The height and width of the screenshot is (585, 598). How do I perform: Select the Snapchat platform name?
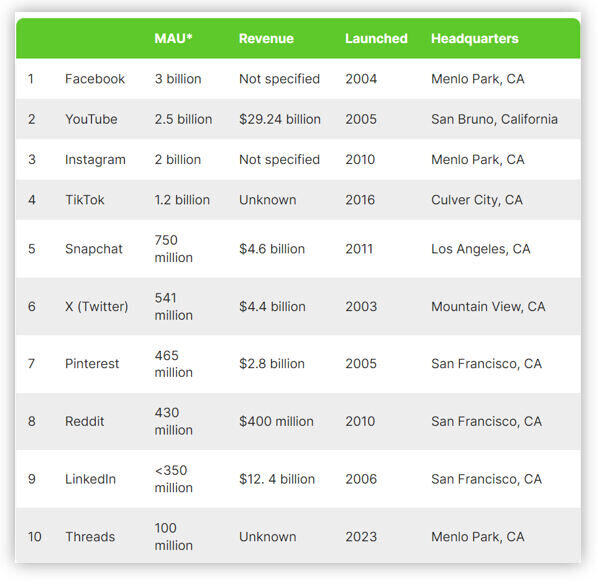pos(94,249)
